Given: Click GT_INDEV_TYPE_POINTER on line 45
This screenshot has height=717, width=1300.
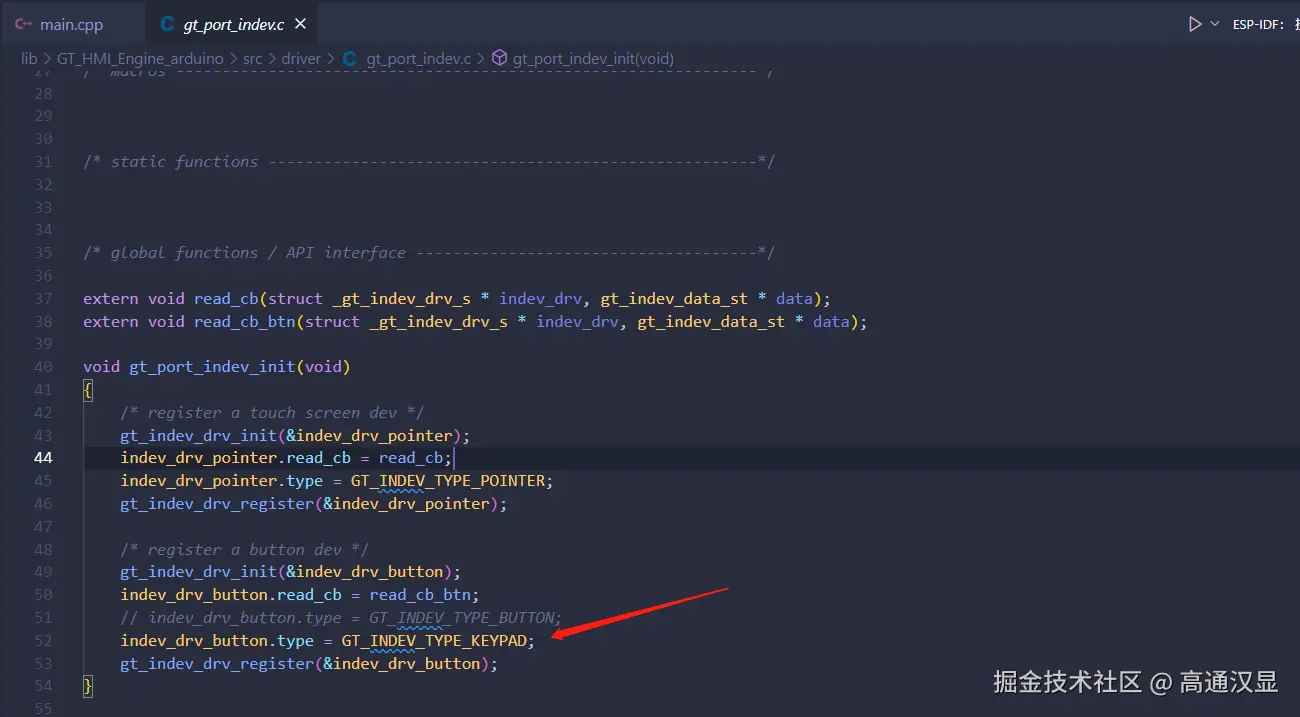Looking at the screenshot, I should pos(448,481).
